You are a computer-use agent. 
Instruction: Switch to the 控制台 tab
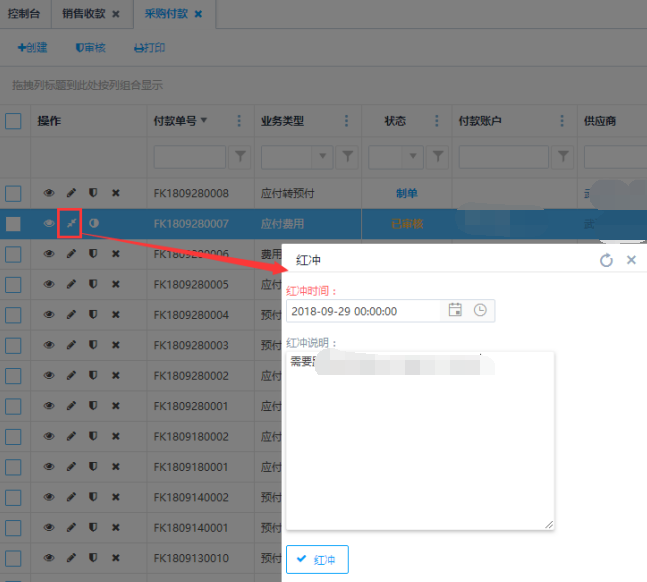pos(24,13)
